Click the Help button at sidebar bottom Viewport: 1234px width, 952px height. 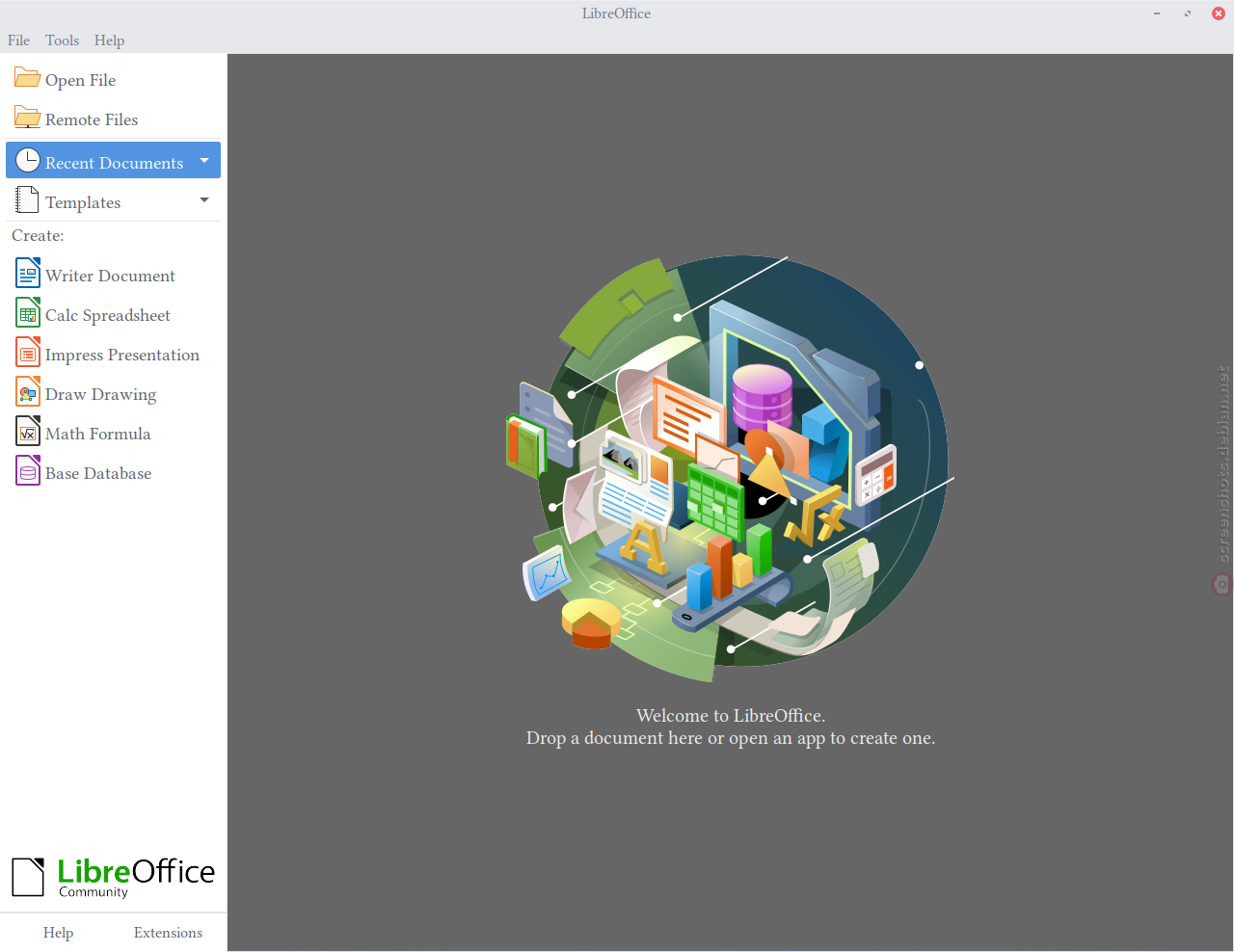[58, 933]
